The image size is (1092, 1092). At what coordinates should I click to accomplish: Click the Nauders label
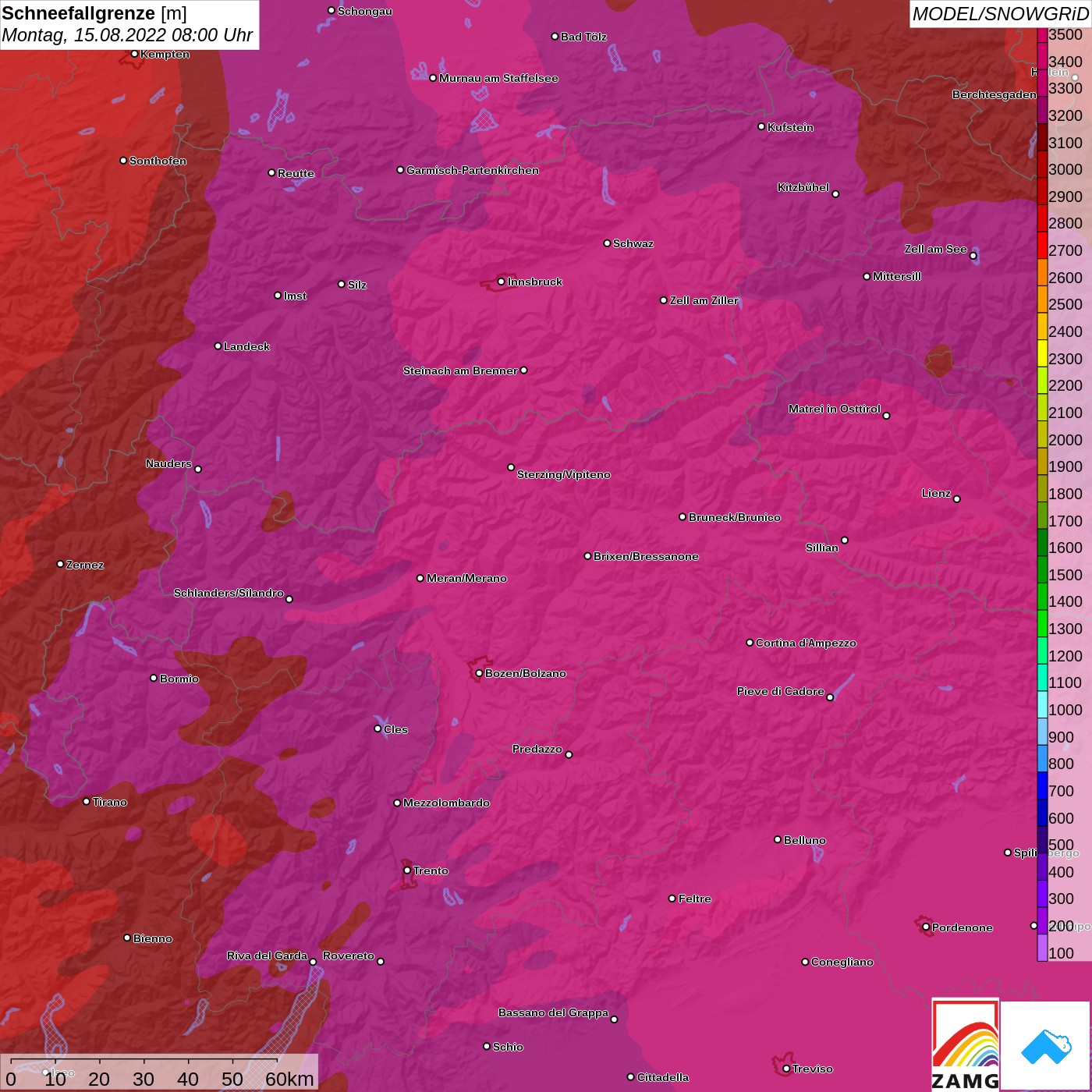(x=168, y=463)
